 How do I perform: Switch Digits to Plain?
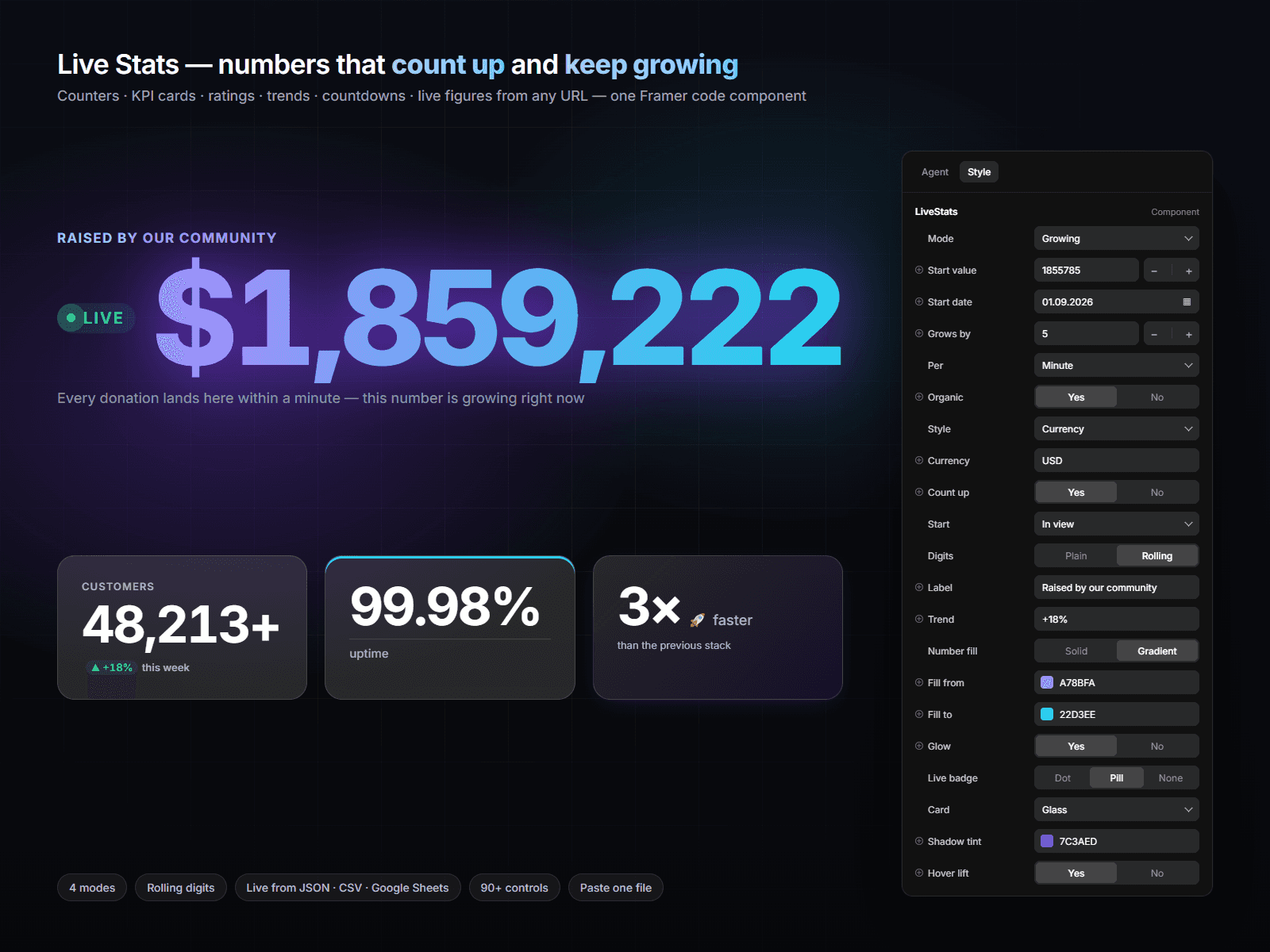coord(1076,556)
